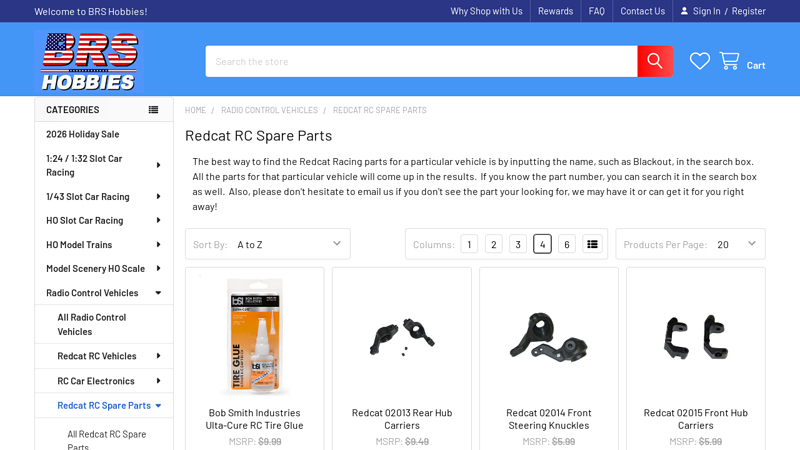The image size is (800, 450).
Task: Open the shopping cart icon
Action: point(730,61)
